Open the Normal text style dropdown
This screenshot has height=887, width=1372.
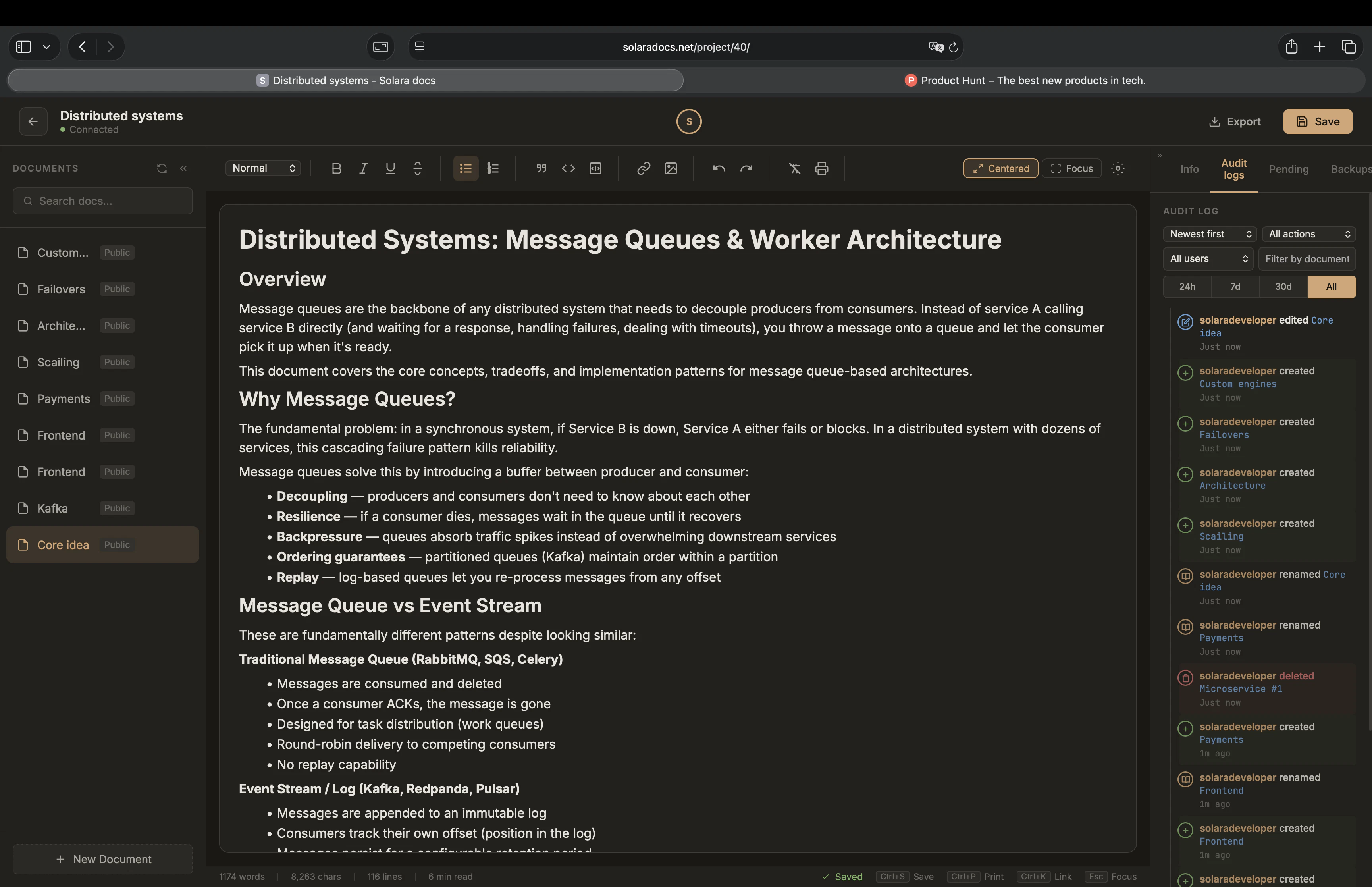click(263, 168)
